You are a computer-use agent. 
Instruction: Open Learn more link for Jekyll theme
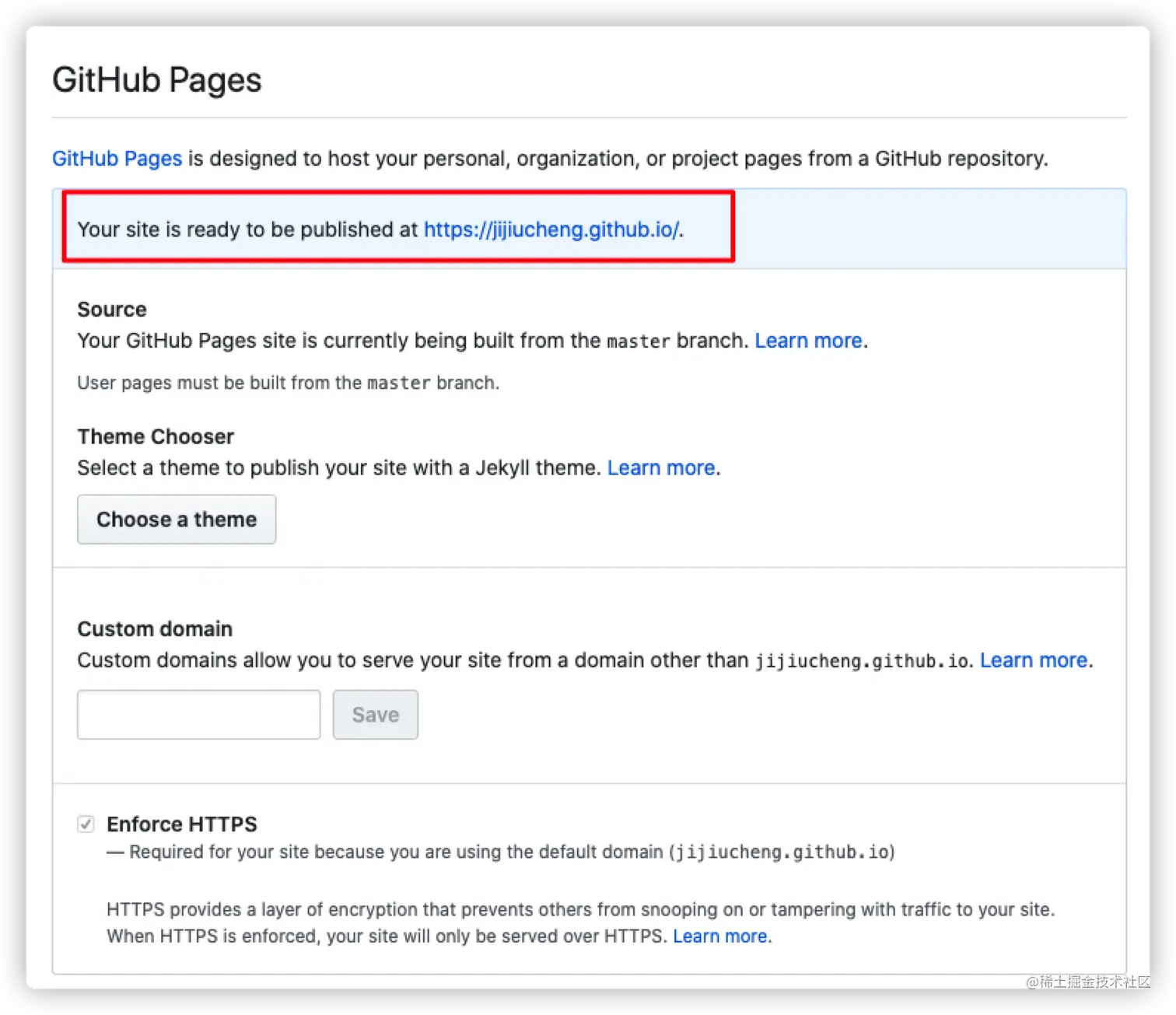(x=661, y=467)
